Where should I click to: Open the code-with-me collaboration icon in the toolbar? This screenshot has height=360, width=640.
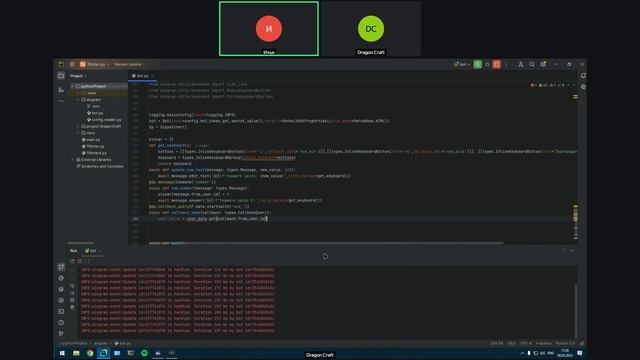pyautogui.click(x=521, y=64)
